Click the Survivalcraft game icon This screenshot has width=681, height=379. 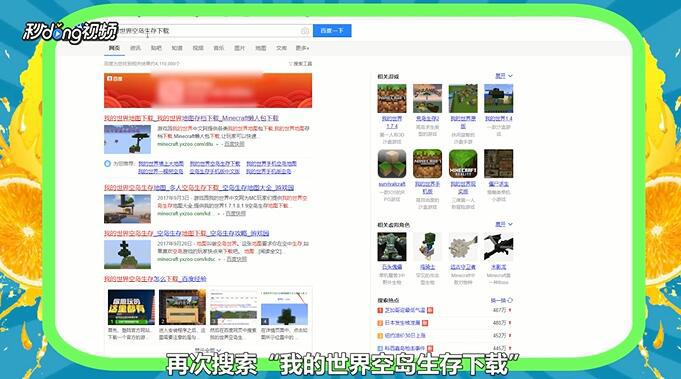point(392,164)
